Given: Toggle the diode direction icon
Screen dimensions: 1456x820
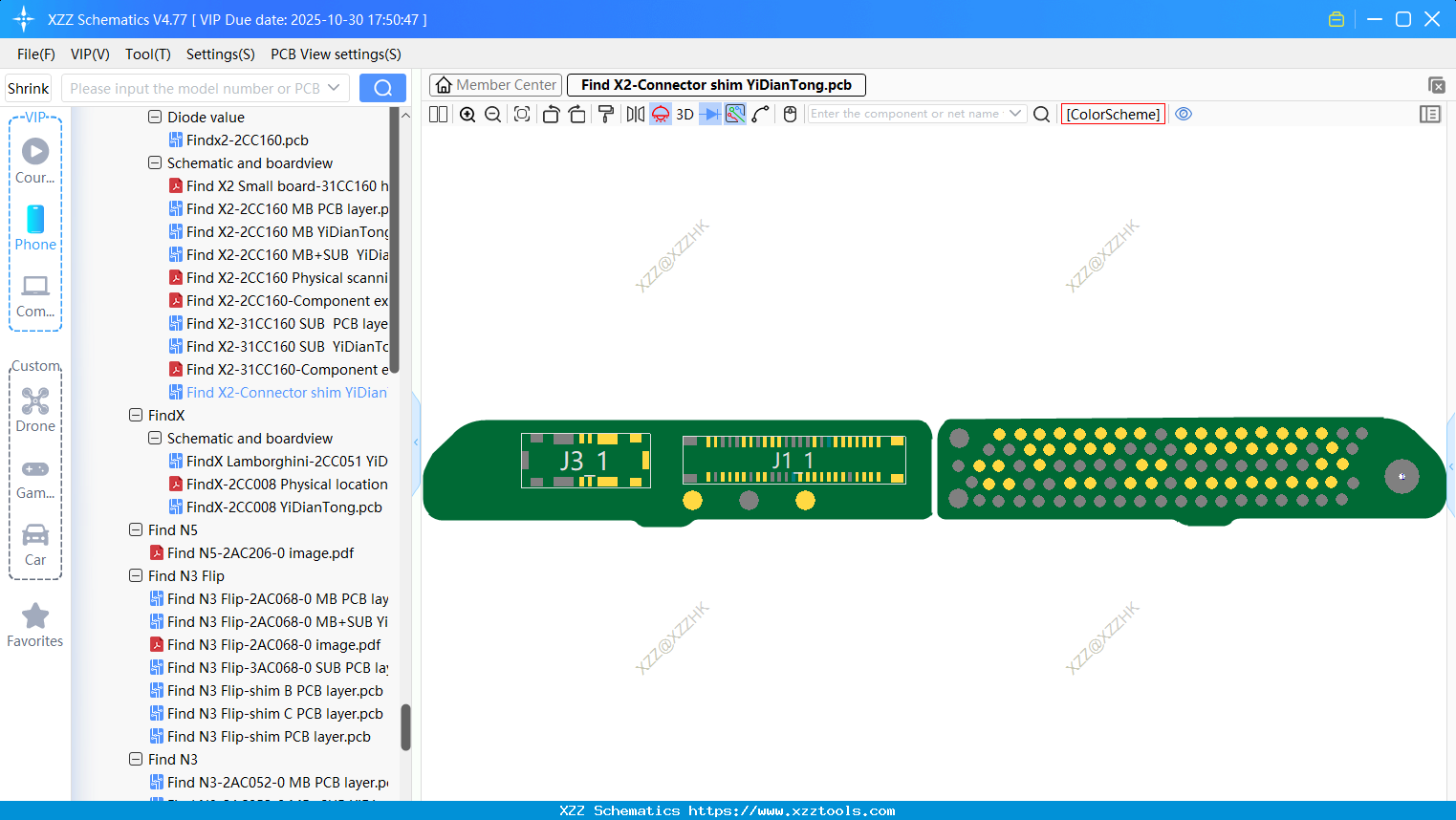Looking at the screenshot, I should (710, 114).
